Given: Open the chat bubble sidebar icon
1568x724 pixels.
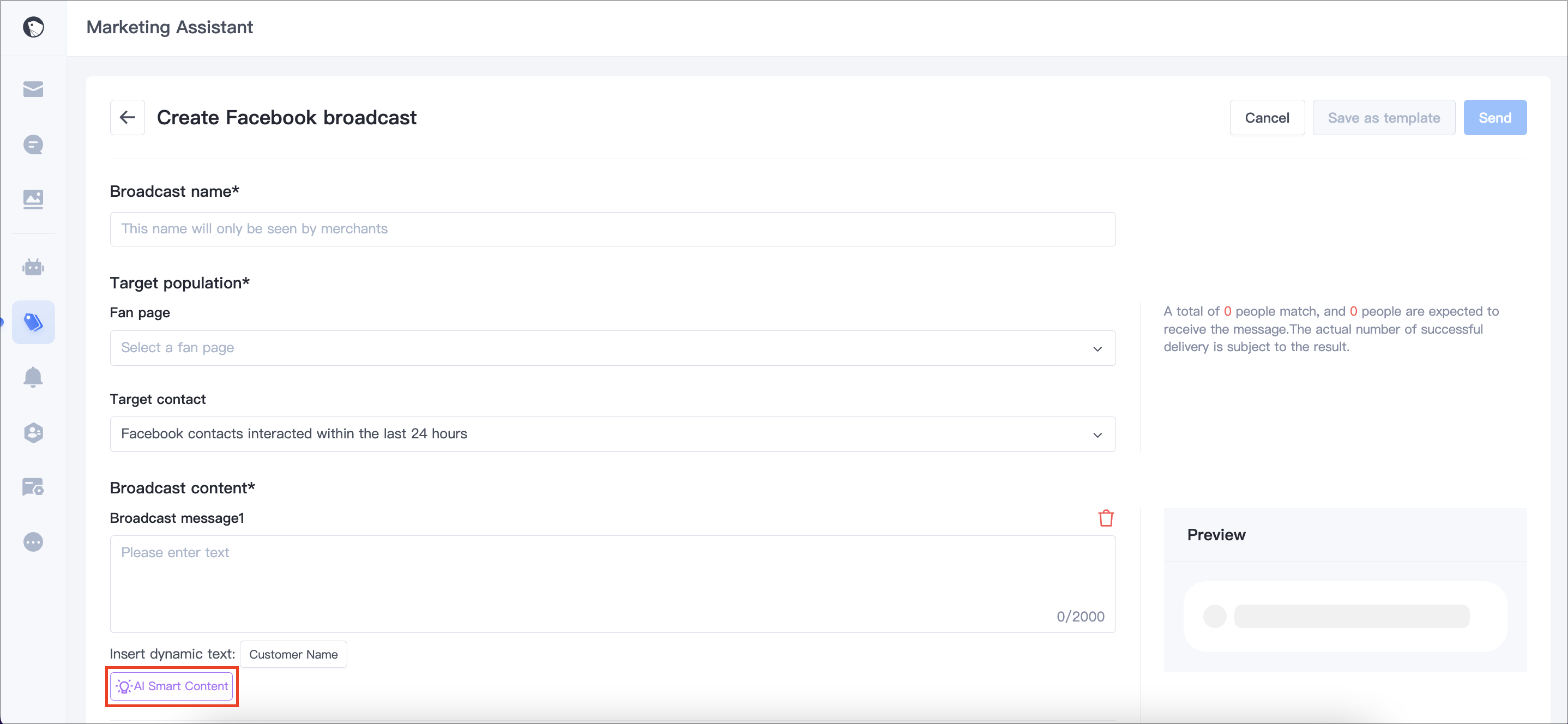Looking at the screenshot, I should coord(33,144).
